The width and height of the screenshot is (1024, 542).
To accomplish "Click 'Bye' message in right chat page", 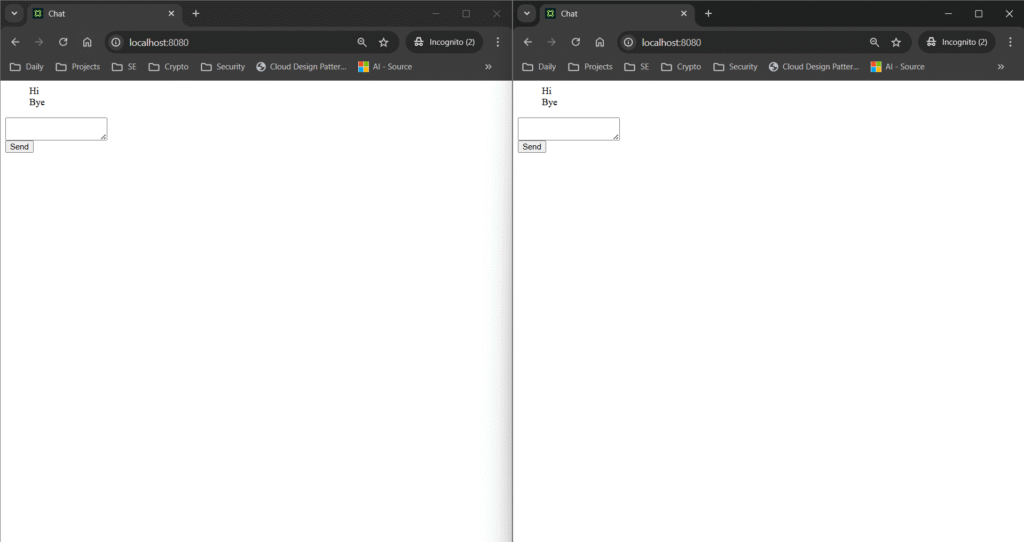I will 549,103.
